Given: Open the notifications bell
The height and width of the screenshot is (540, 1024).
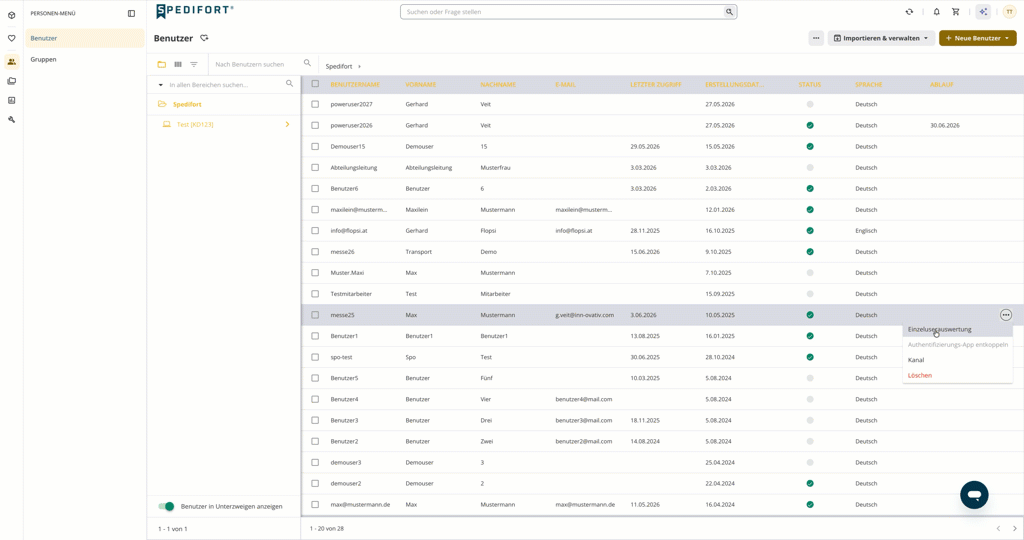Looking at the screenshot, I should point(936,12).
